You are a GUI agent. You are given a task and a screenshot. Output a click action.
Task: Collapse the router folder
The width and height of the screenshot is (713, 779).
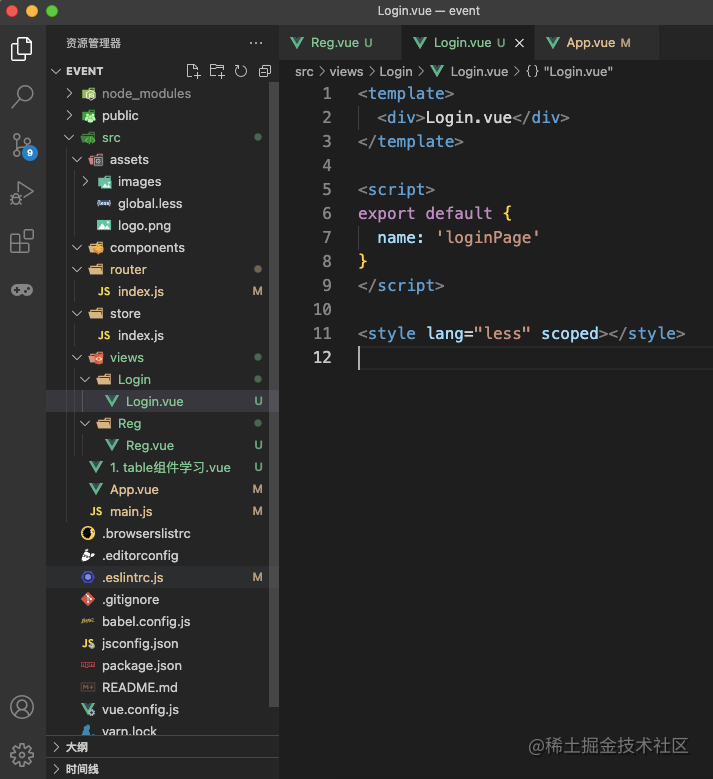162,269
